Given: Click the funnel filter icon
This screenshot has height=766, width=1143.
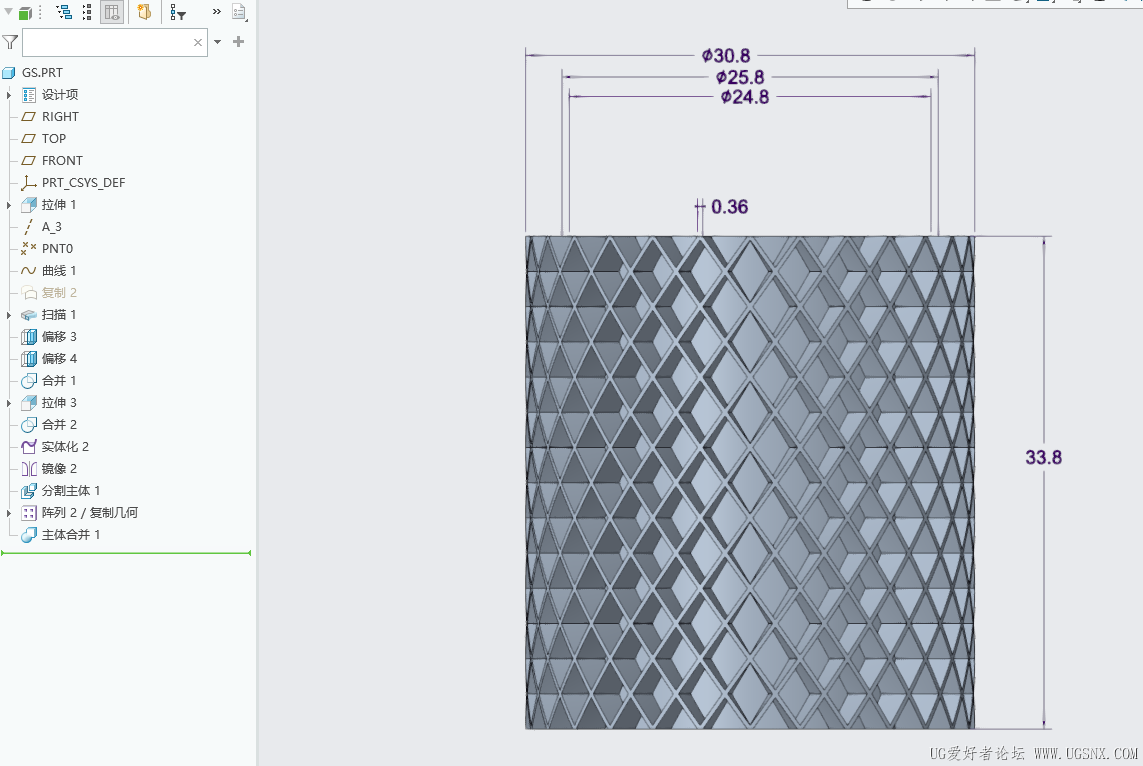Looking at the screenshot, I should point(10,42).
